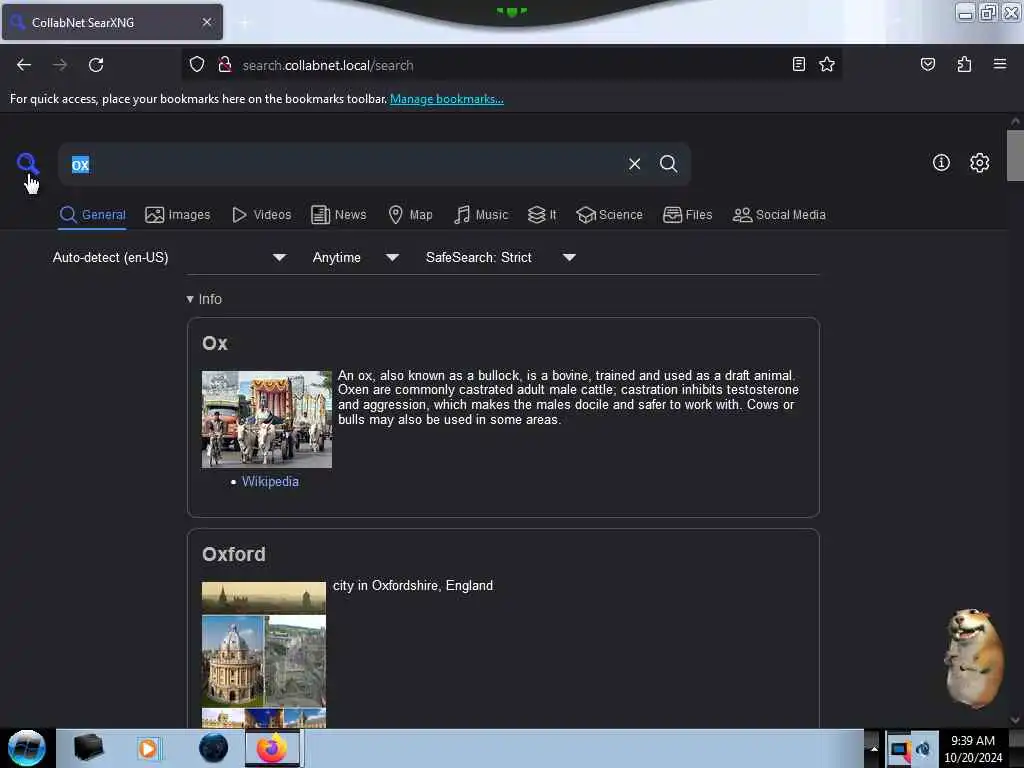
Task: Reload the current page
Action: (96, 65)
